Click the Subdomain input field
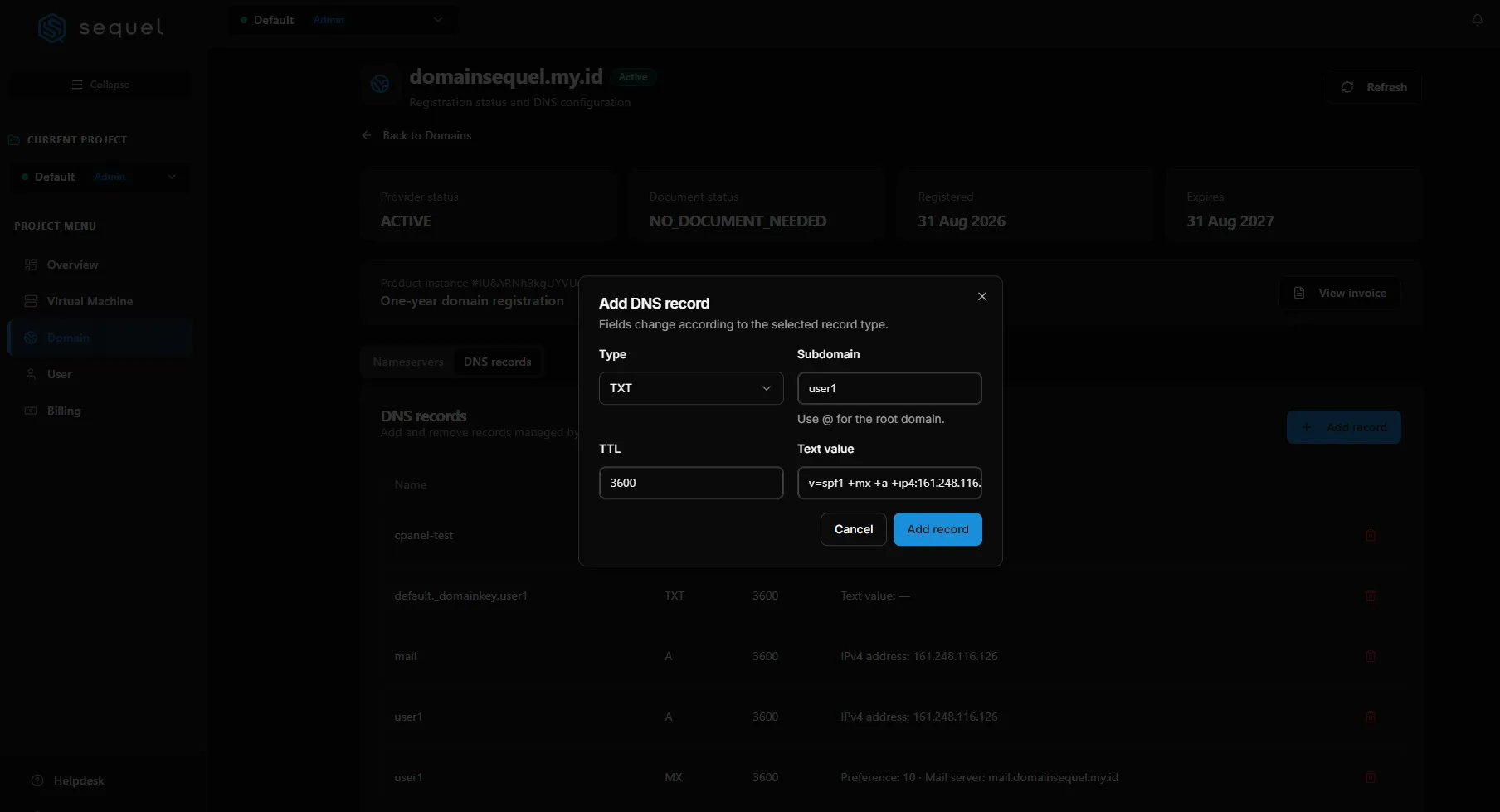1500x812 pixels. click(889, 388)
